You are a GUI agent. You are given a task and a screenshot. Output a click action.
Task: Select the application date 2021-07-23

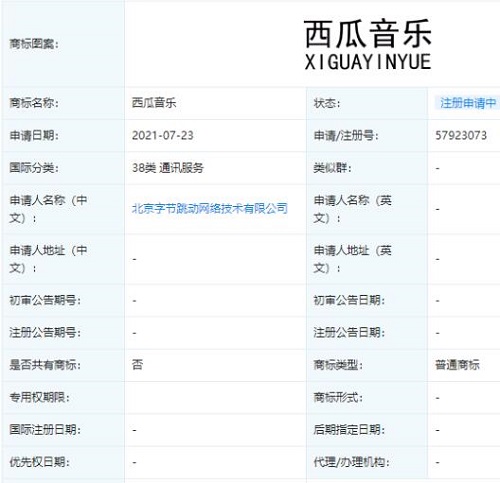click(163, 135)
